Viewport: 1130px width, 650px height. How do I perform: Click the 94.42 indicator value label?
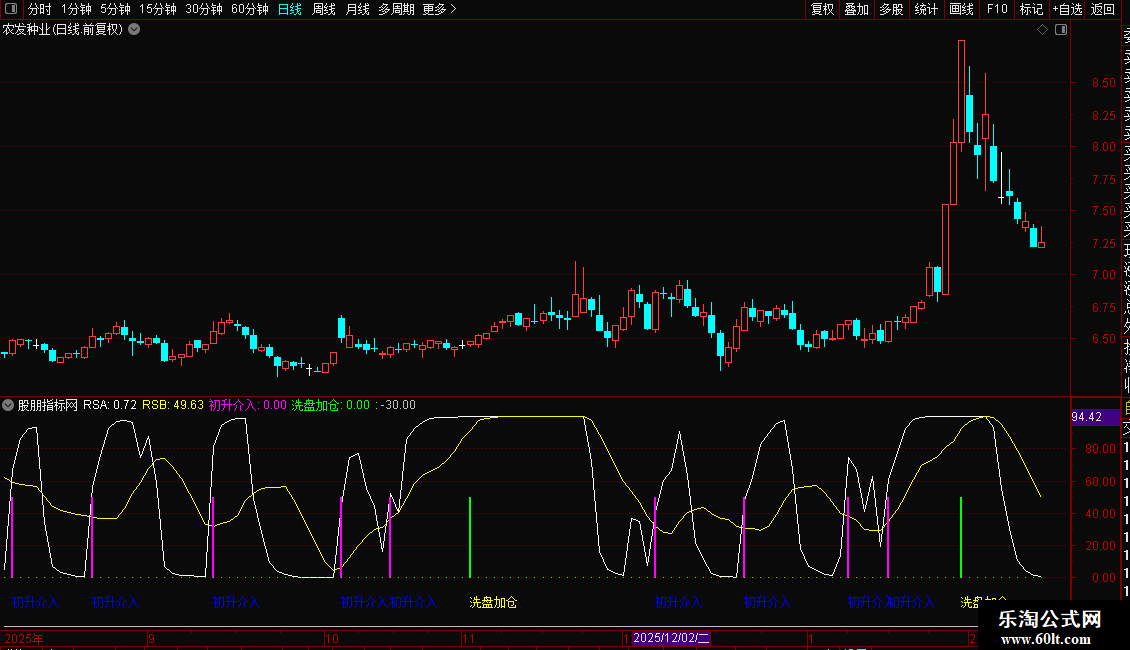pos(1086,417)
